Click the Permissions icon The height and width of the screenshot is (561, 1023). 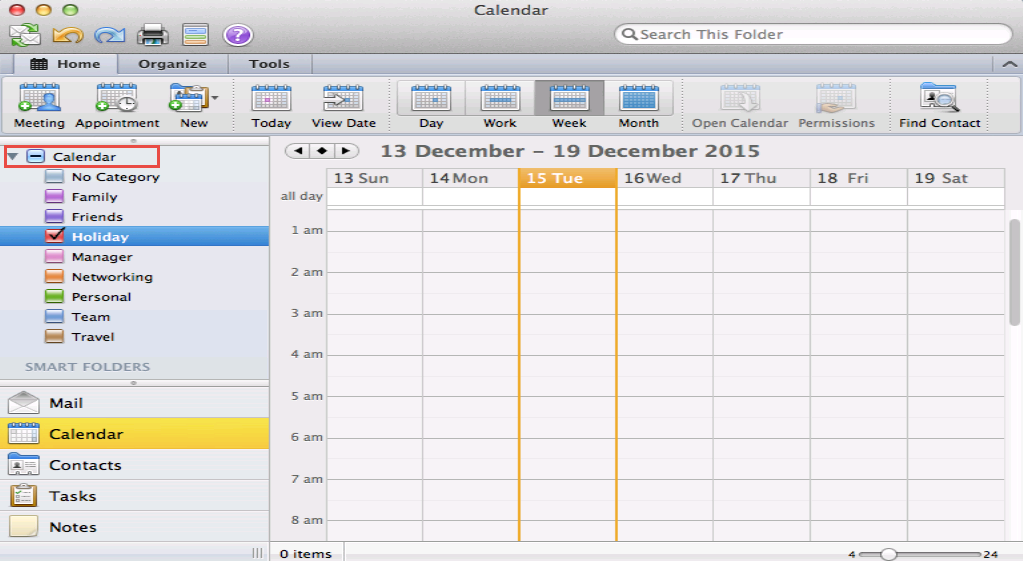pos(836,99)
